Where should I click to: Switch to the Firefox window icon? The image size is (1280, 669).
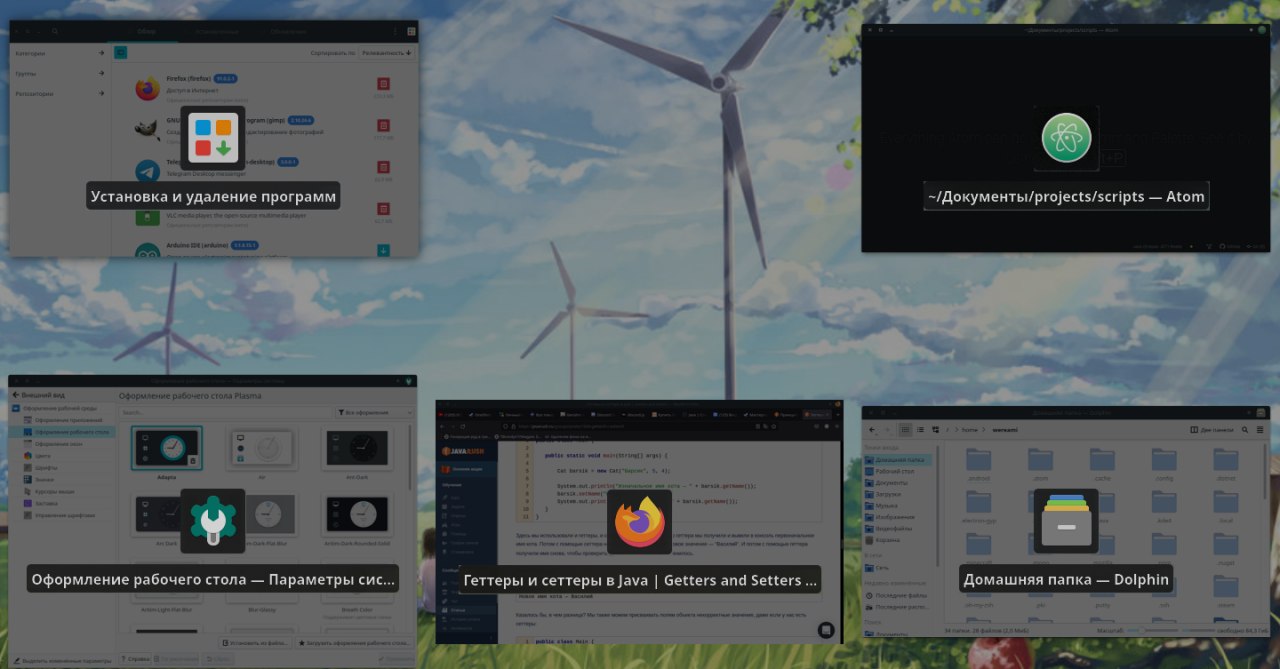point(640,522)
